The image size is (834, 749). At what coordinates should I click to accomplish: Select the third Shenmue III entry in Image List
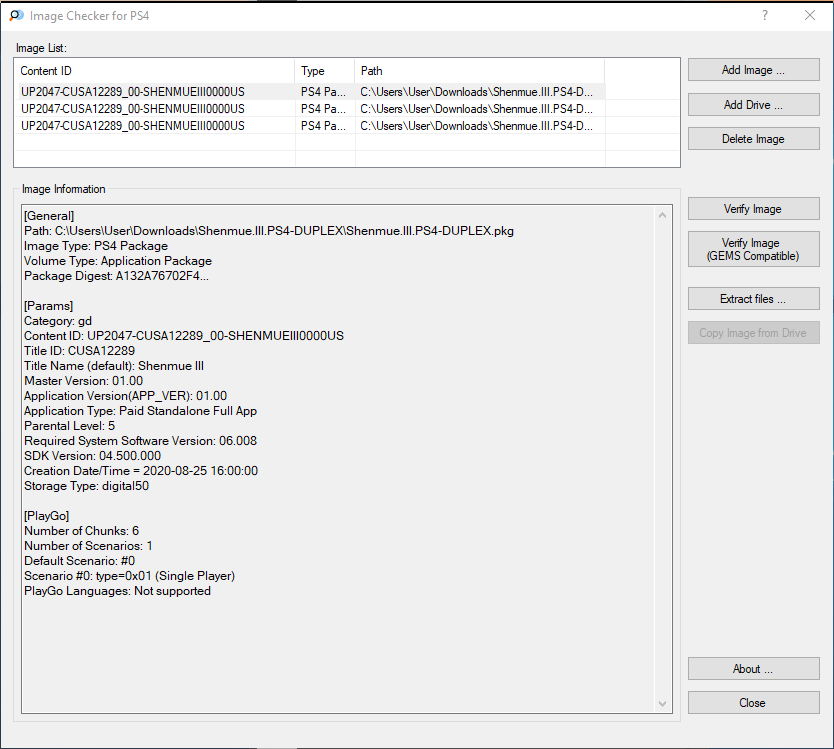[x=312, y=126]
